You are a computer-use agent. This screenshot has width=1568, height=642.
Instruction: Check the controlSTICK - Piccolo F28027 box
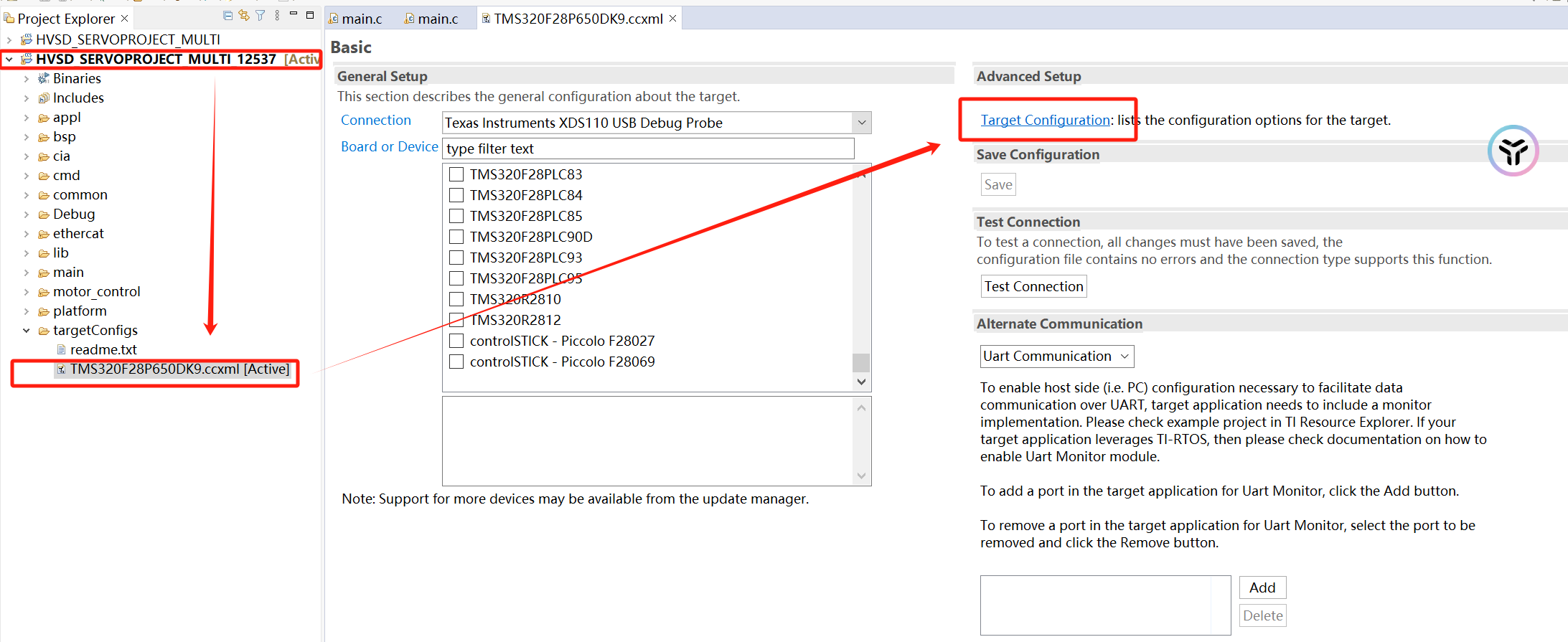point(456,341)
